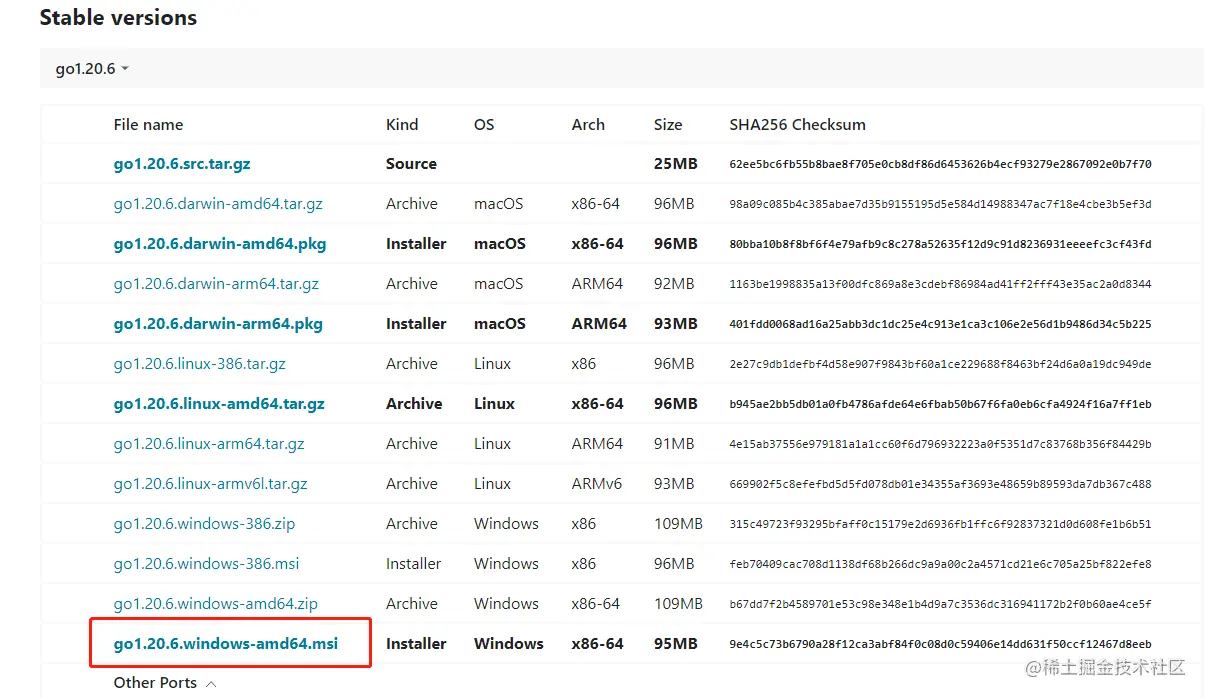This screenshot has height=698, width=1206.
Task: Click the File name column header
Action: [148, 125]
